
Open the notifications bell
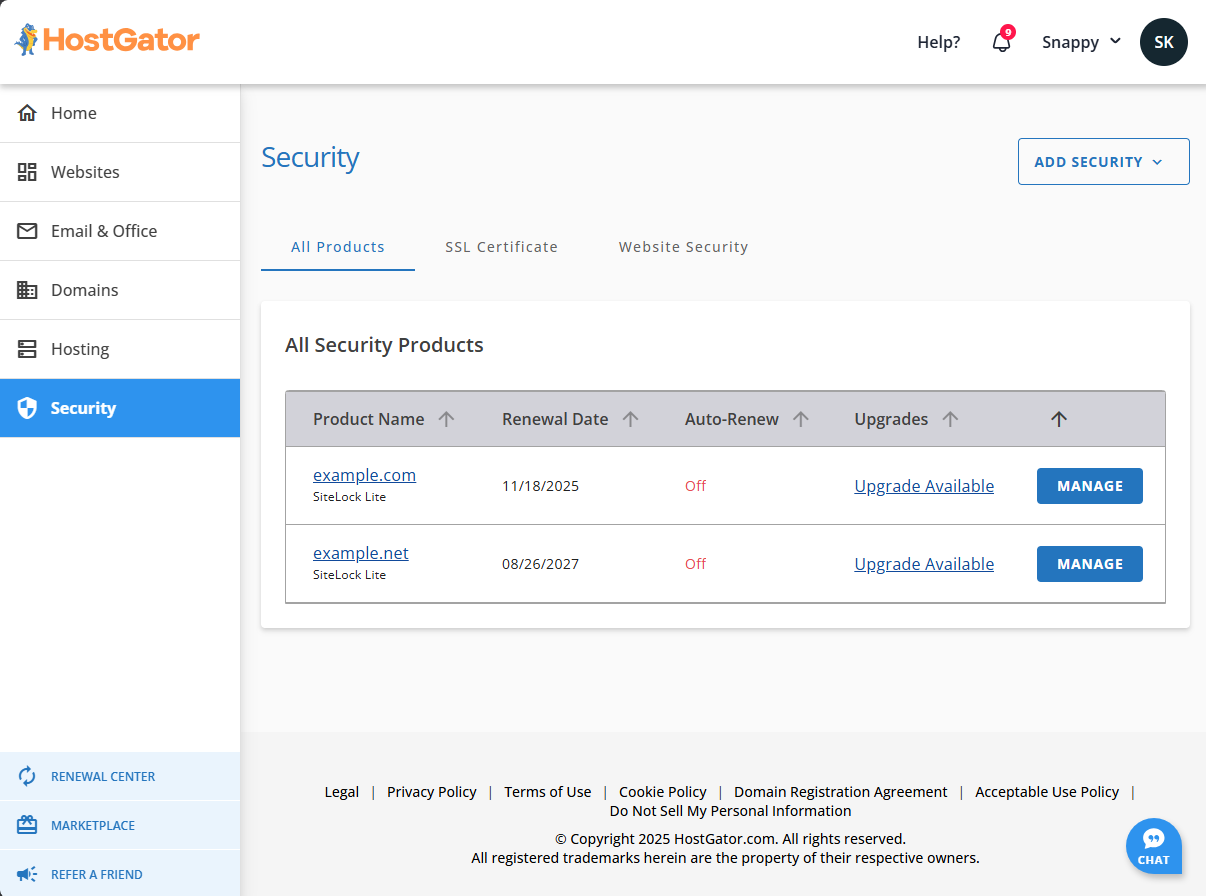(1001, 42)
